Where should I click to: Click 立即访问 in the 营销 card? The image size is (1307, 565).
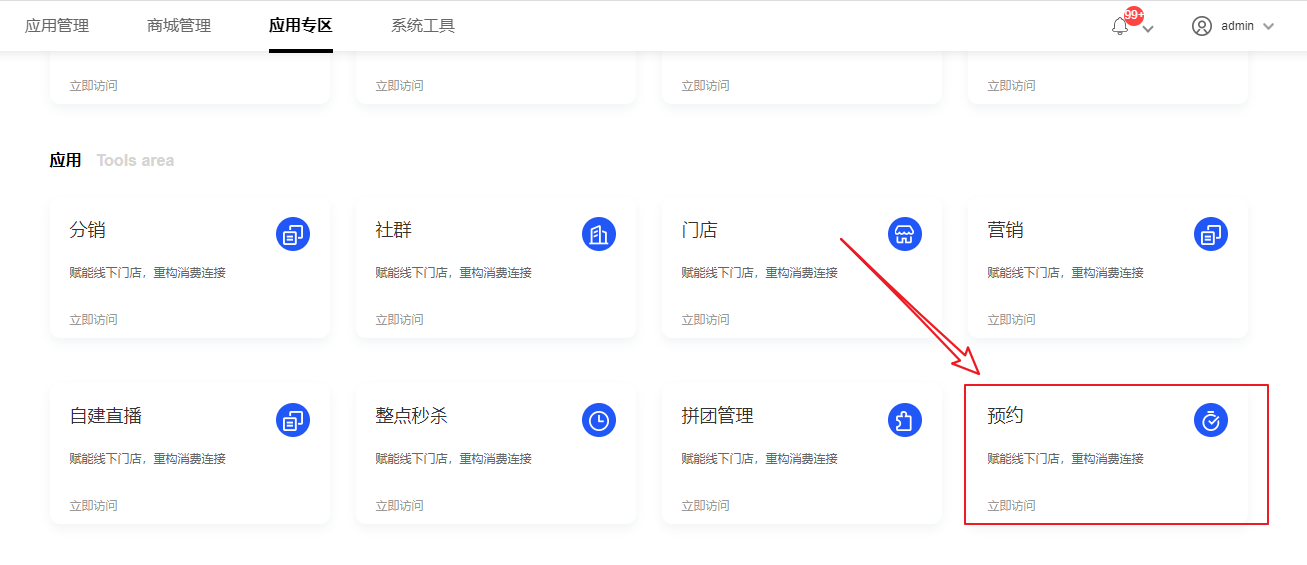pyautogui.click(x=1012, y=320)
